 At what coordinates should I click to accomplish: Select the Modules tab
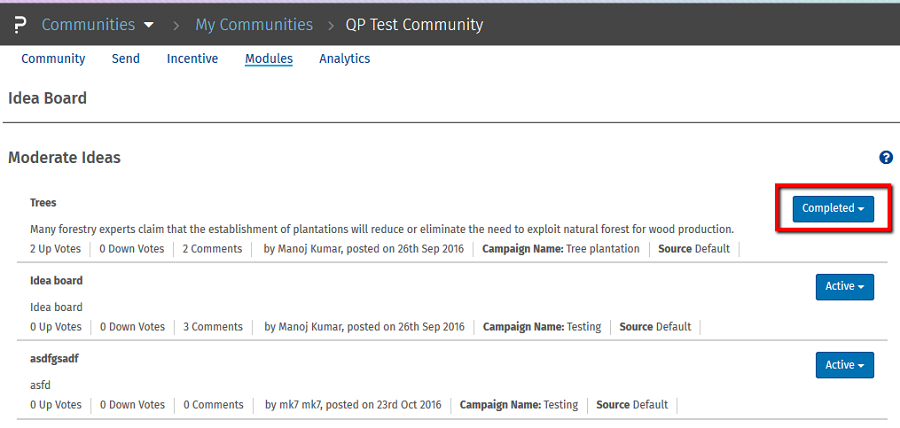tap(269, 59)
